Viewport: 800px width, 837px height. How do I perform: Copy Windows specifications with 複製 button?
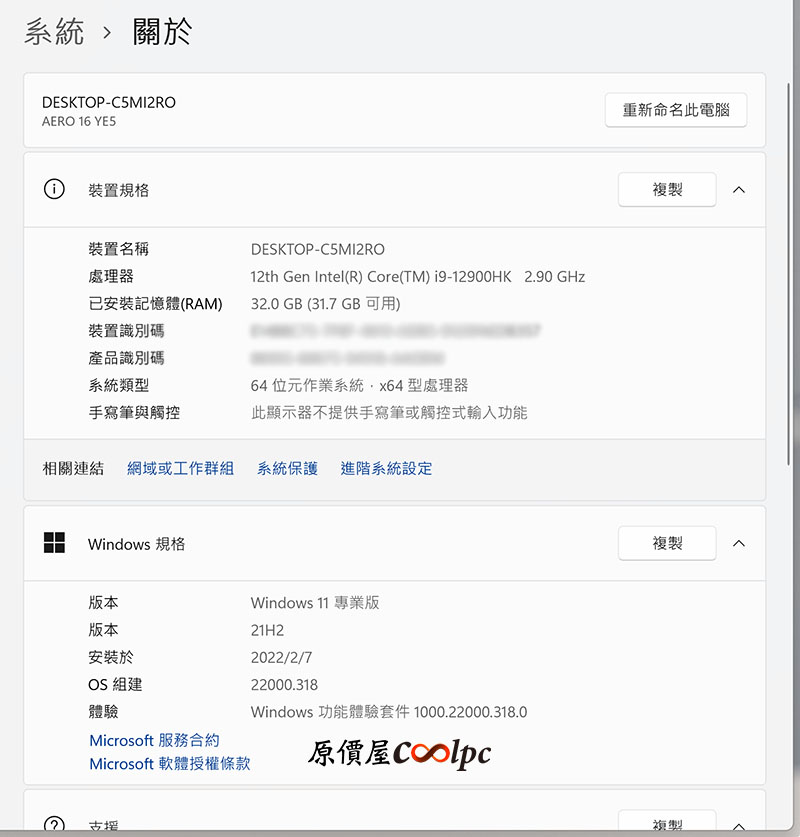(667, 543)
